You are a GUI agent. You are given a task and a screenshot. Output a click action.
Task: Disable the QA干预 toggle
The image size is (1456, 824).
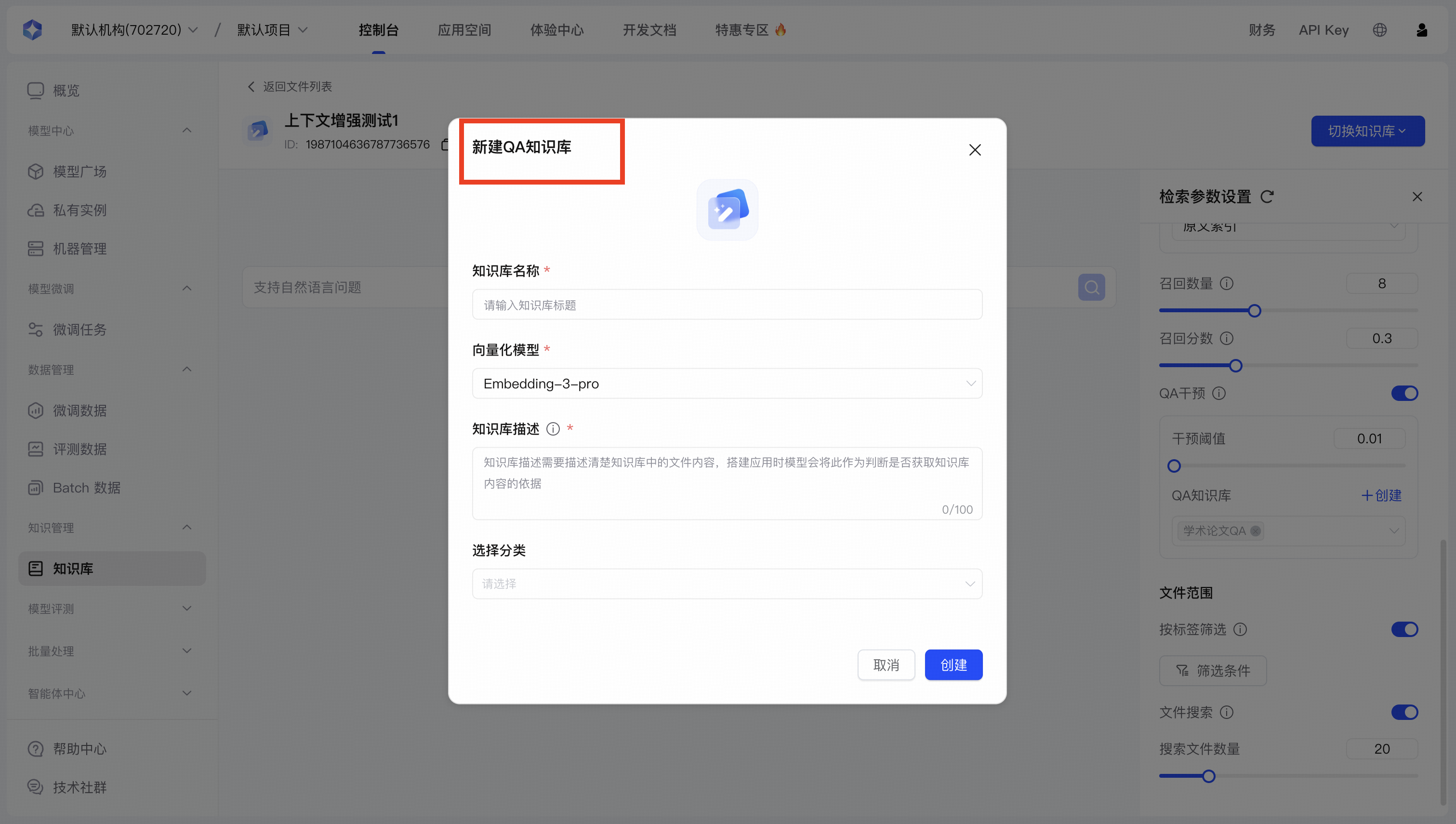[x=1404, y=393]
